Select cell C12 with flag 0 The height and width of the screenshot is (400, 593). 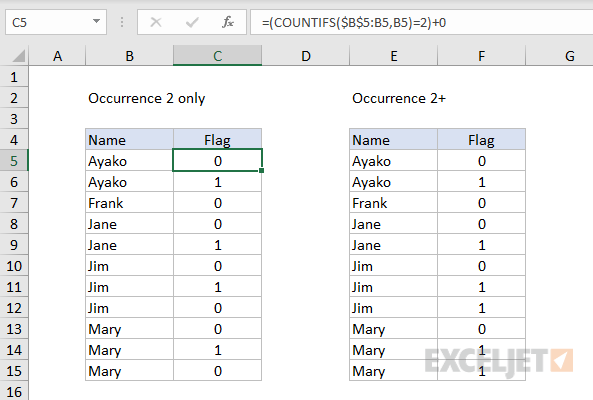point(217,308)
